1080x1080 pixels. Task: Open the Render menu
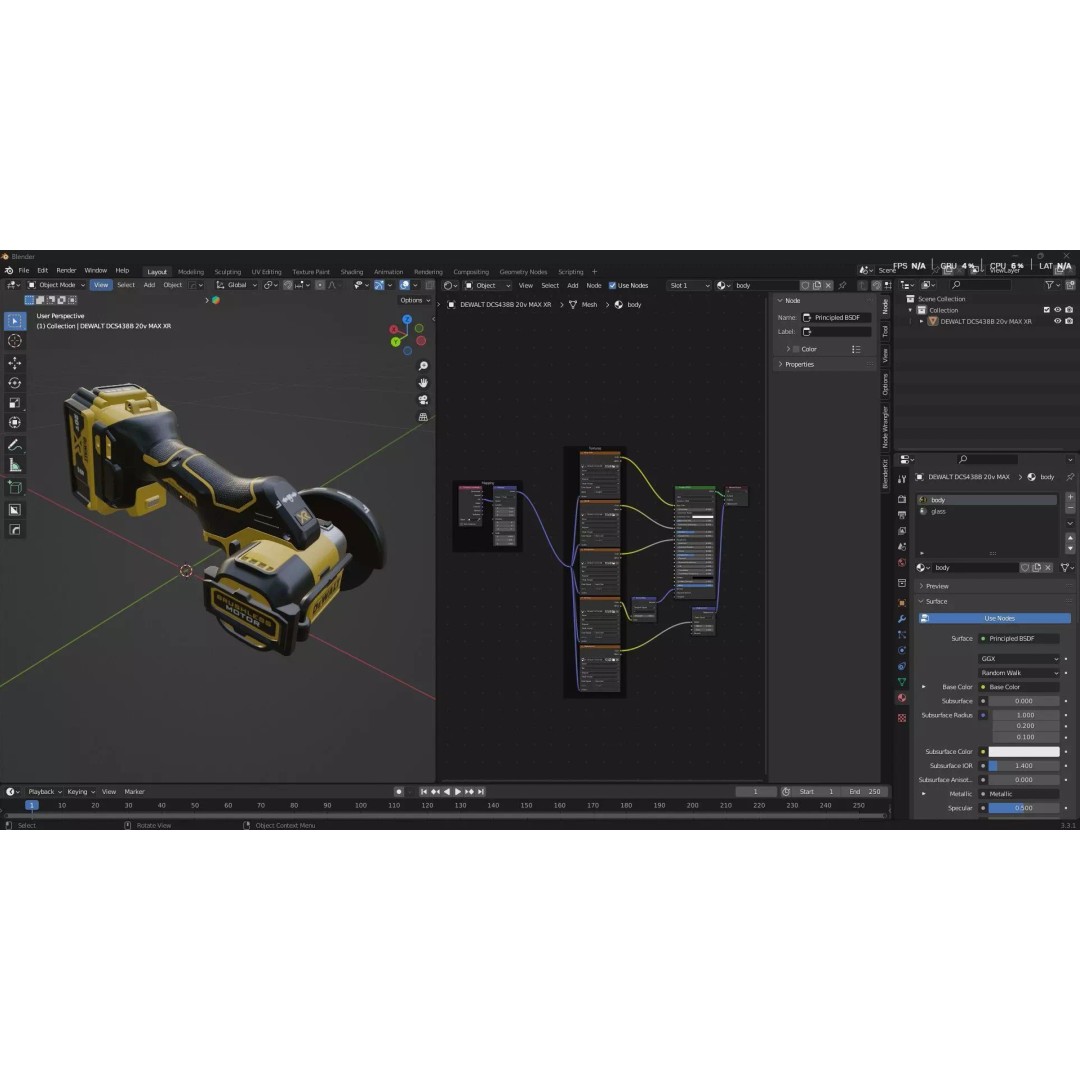tap(66, 271)
